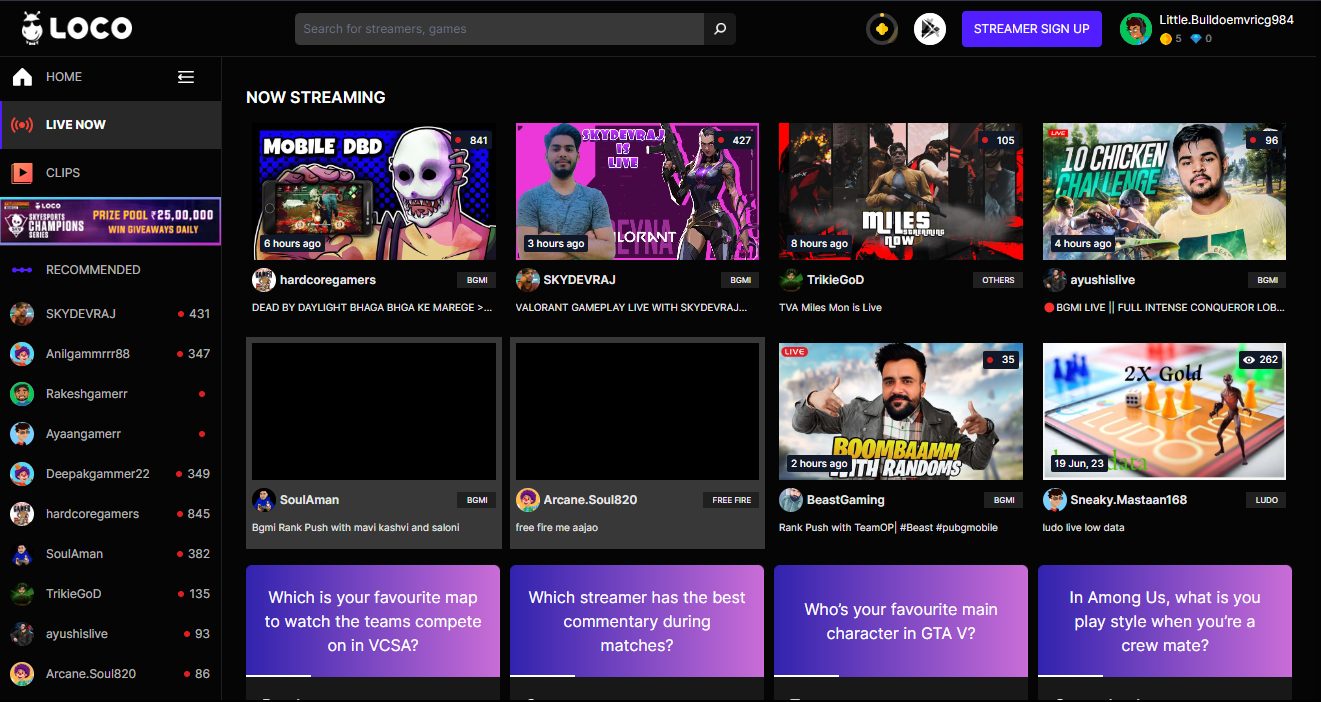Open Rakeshgamerr avatar in sidebar

[x=22, y=394]
